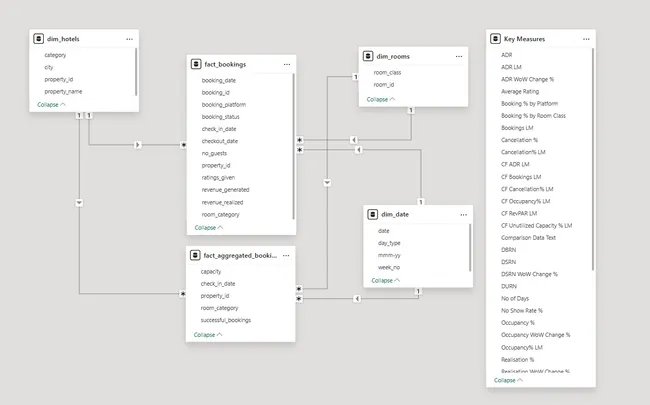Open fact_bookings more options menu
Image resolution: width=650 pixels, height=405 pixels.
click(x=287, y=64)
